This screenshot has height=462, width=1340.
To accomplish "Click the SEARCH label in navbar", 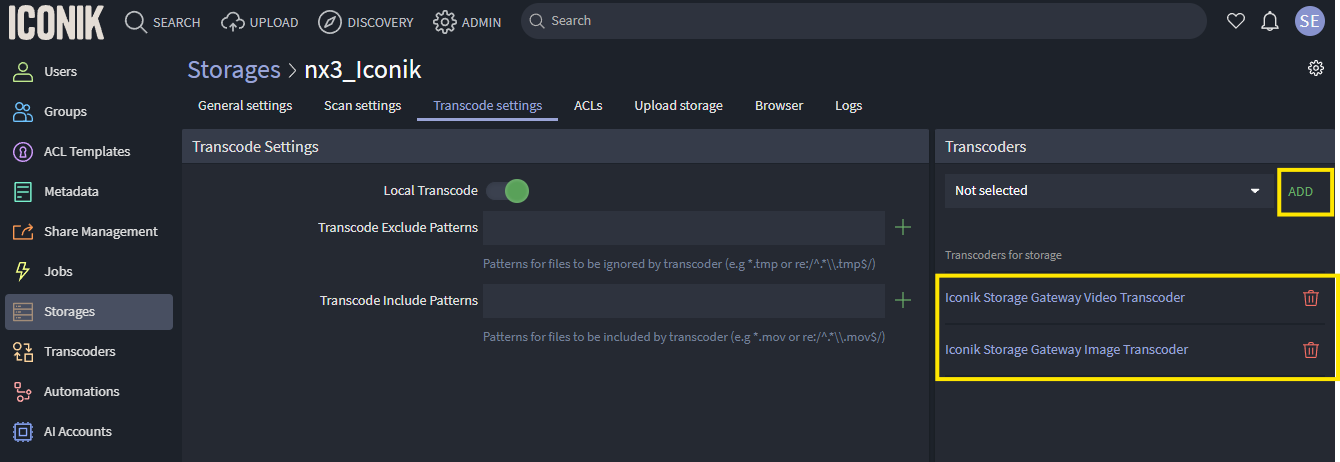I will coord(177,22).
